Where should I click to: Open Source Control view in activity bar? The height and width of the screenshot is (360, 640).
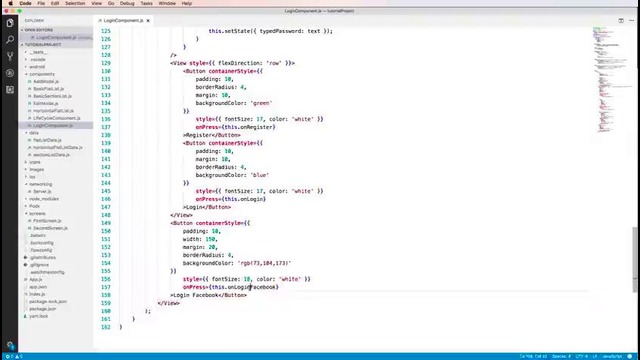click(10, 56)
